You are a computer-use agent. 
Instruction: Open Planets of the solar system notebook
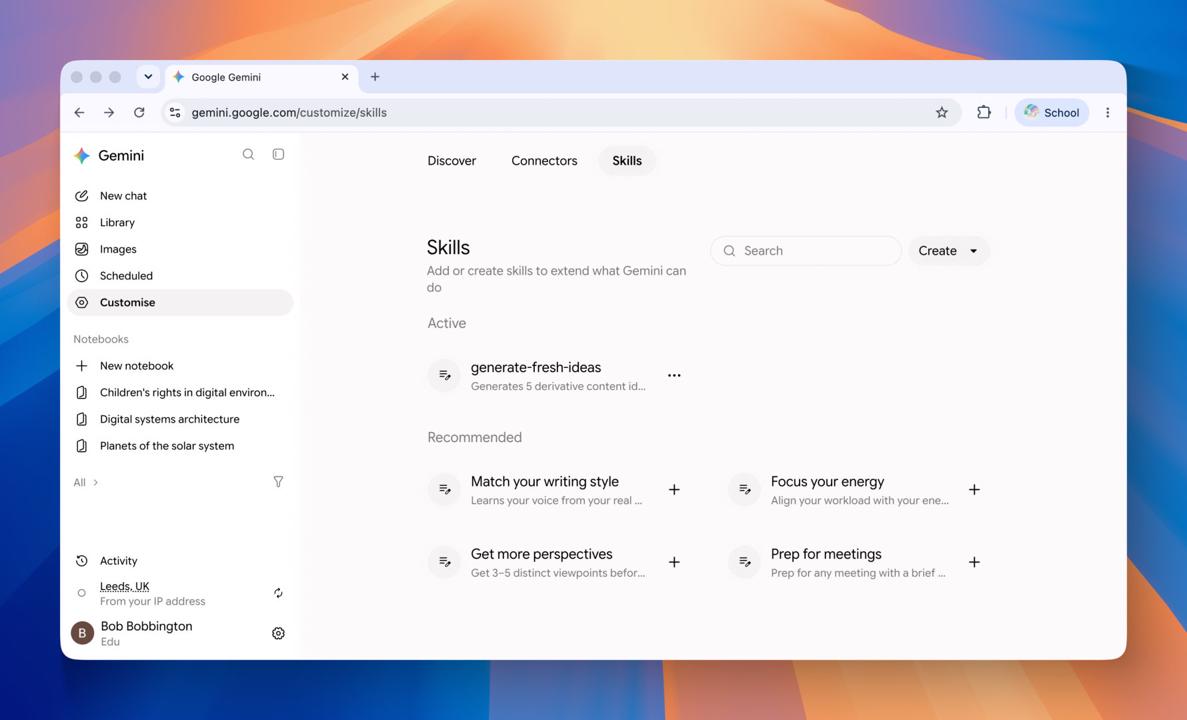(x=180, y=446)
